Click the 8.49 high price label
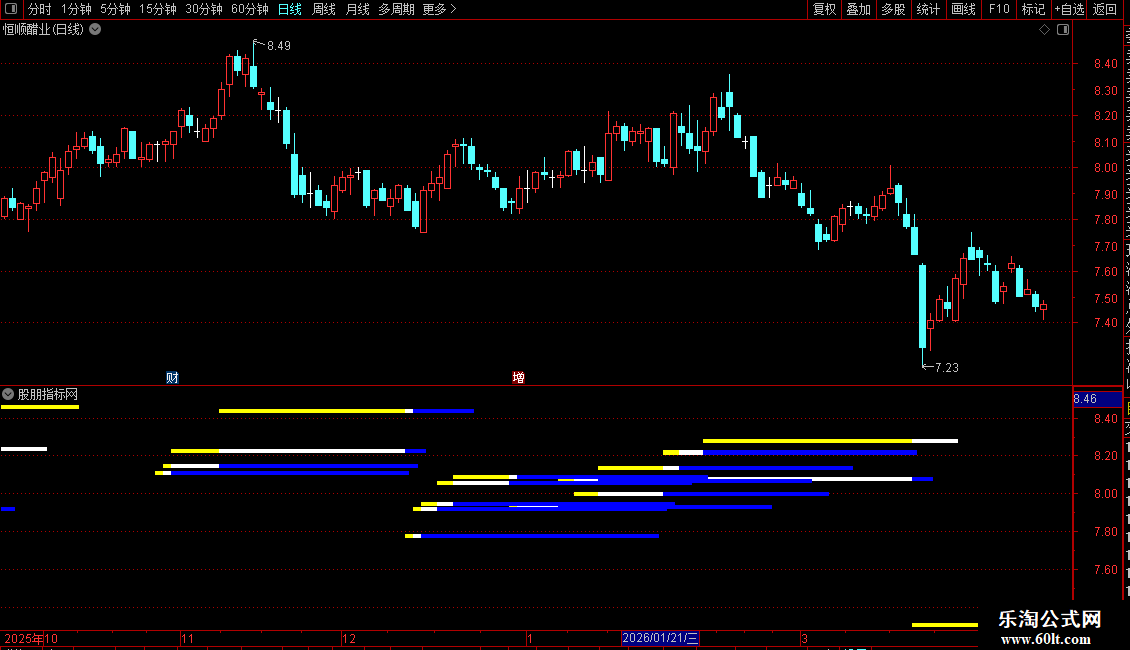 coord(278,46)
